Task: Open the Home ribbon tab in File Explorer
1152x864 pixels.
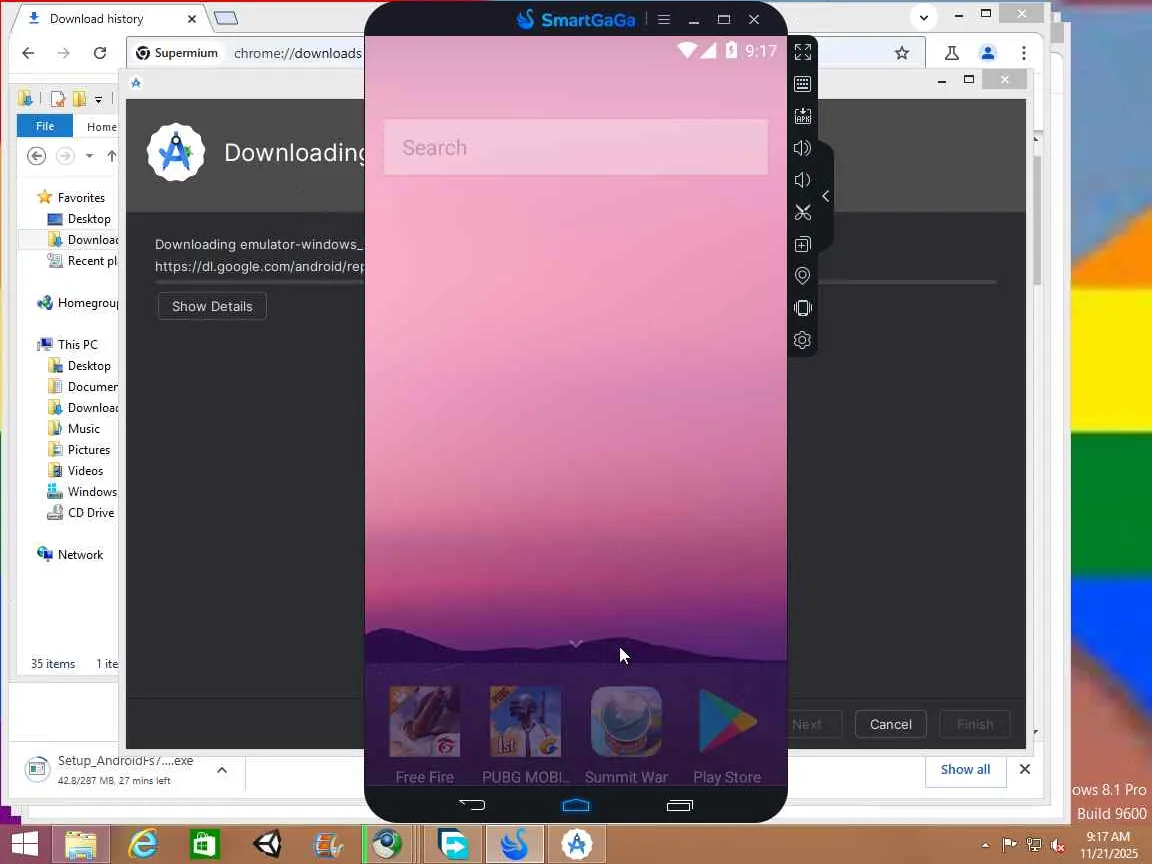Action: click(x=101, y=126)
